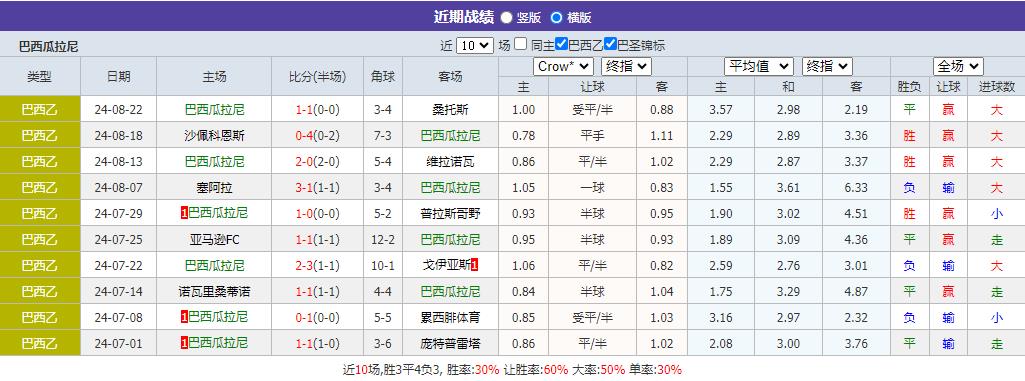This screenshot has width=1025, height=381.
Task: Click away team 普拉斯哥野
Action: [x=451, y=214]
